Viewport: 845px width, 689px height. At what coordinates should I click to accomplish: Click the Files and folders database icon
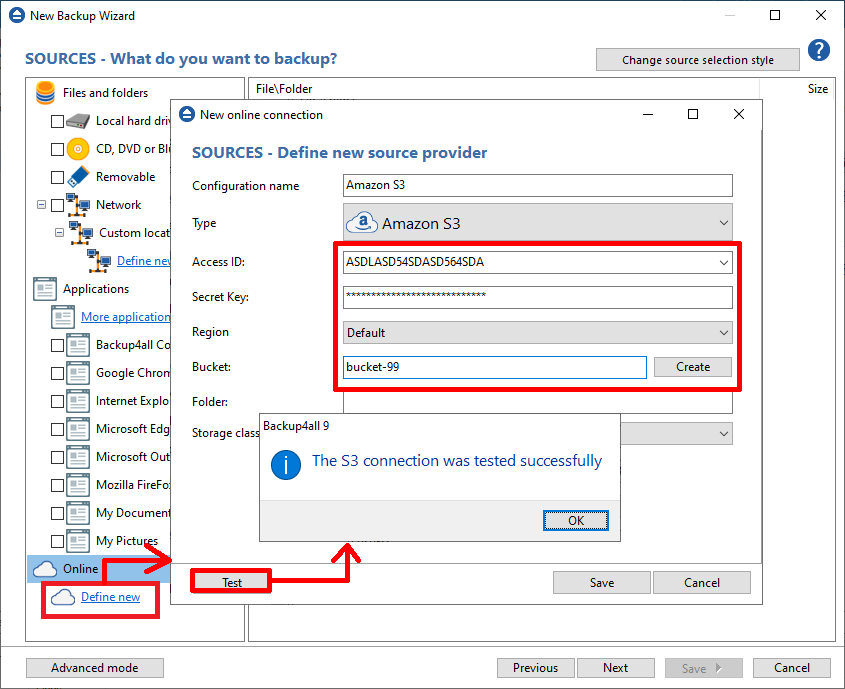coord(45,93)
